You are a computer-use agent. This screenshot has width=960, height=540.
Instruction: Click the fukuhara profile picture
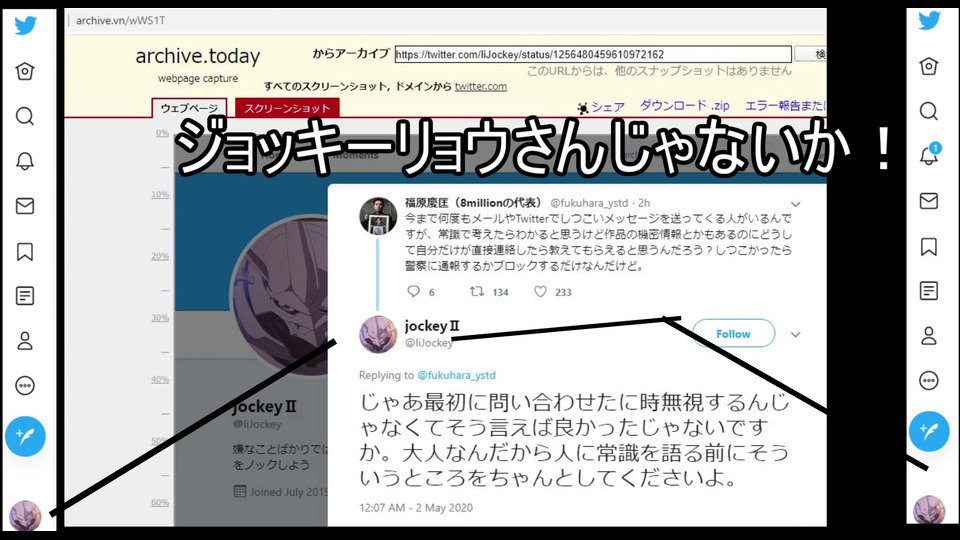click(378, 216)
